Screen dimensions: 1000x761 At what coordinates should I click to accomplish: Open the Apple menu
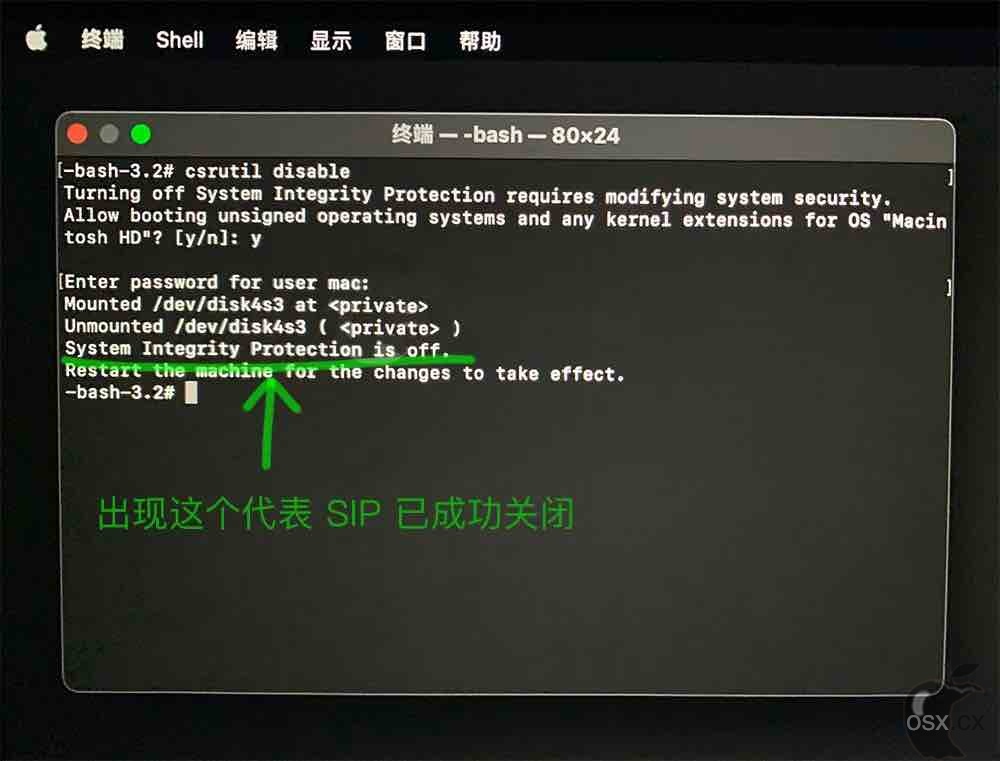point(36,38)
